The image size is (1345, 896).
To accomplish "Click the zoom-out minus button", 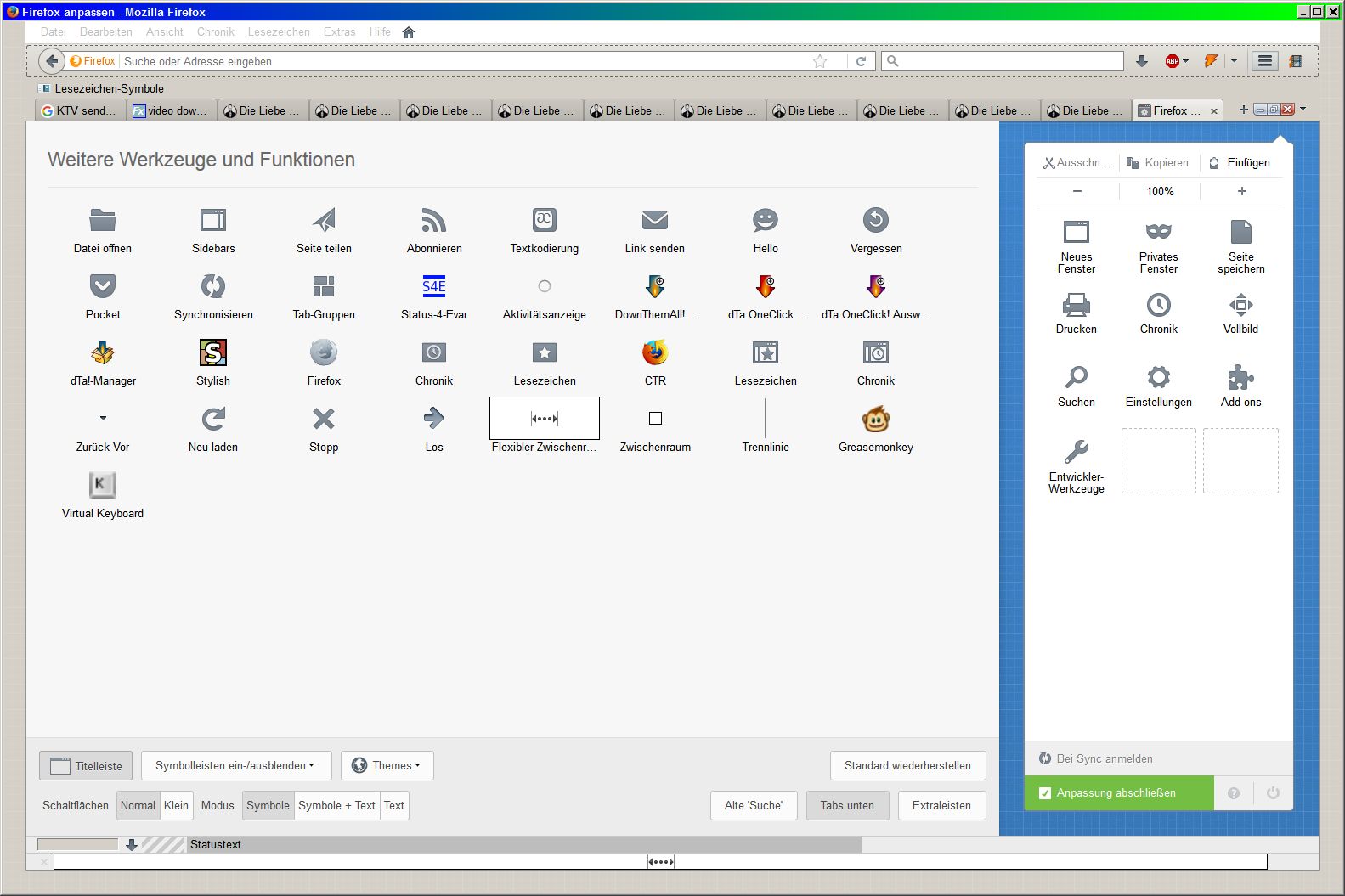I will (1077, 192).
